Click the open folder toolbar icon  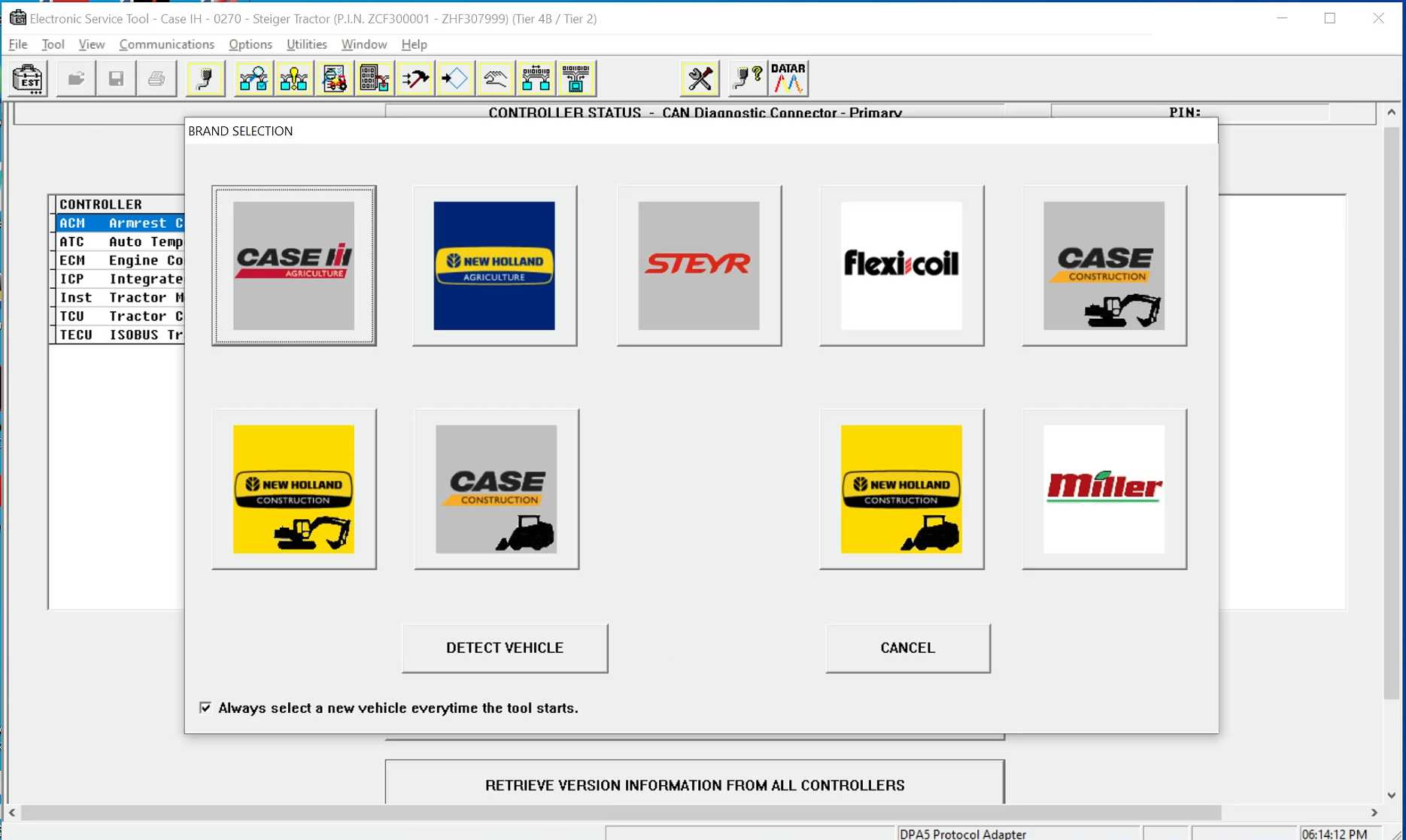click(x=76, y=78)
